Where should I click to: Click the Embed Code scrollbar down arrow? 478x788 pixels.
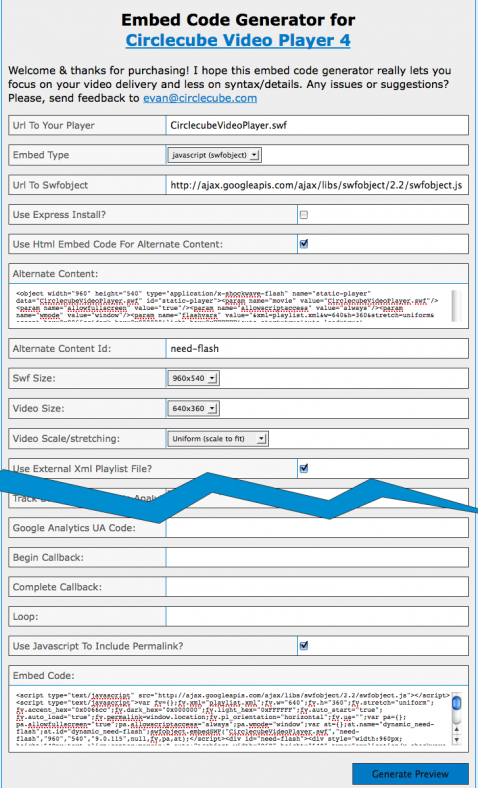coord(456,740)
